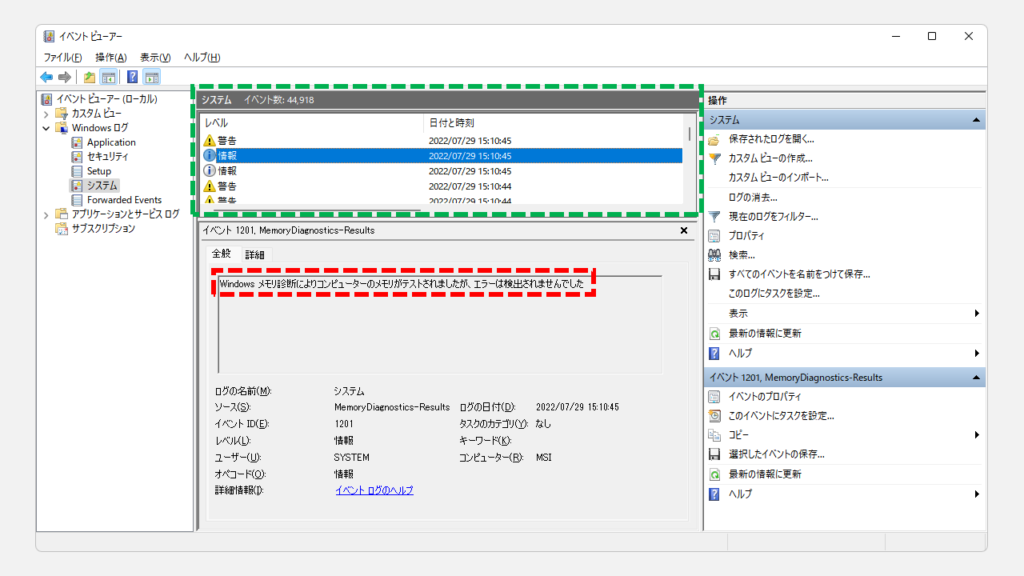The height and width of the screenshot is (576, 1024).
Task: Toggle the action pane show/hide toolbar button
Action: pos(152,77)
